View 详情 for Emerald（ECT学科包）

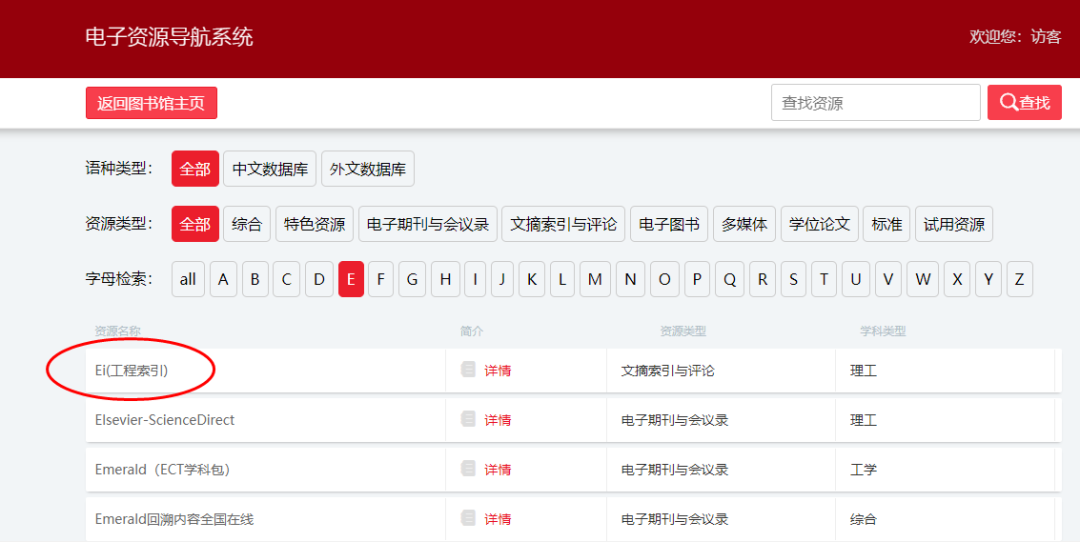pyautogui.click(x=498, y=469)
